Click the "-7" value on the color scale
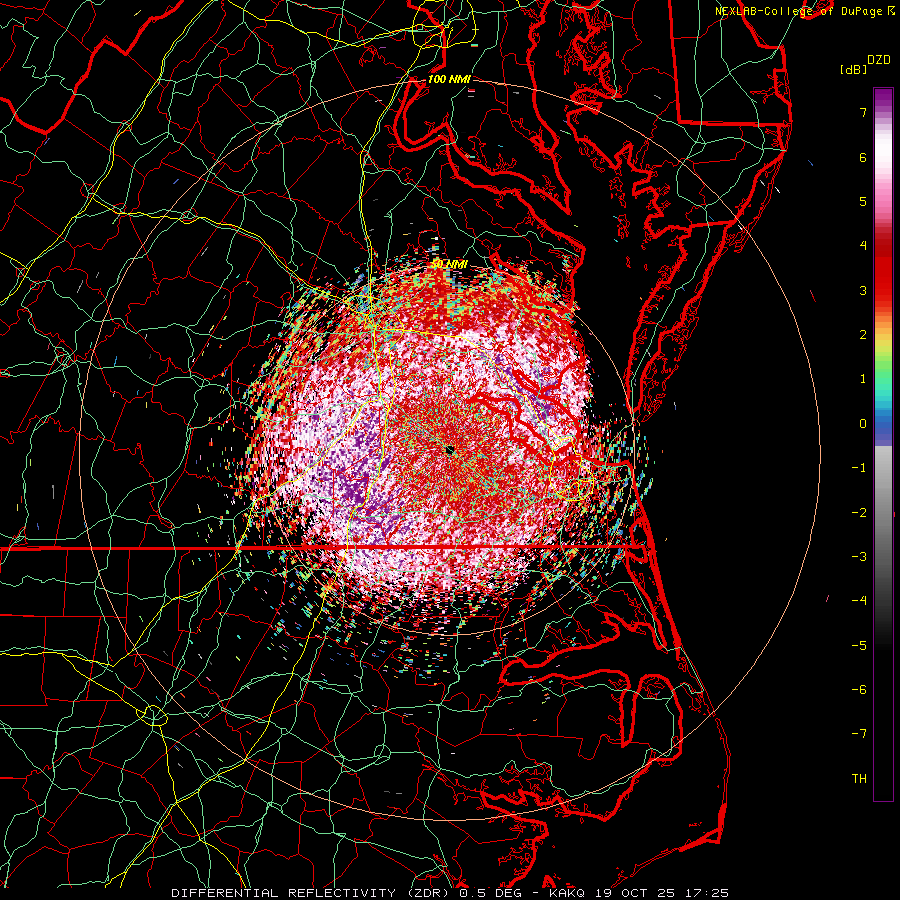Screen dimensions: 900x900 click(859, 734)
